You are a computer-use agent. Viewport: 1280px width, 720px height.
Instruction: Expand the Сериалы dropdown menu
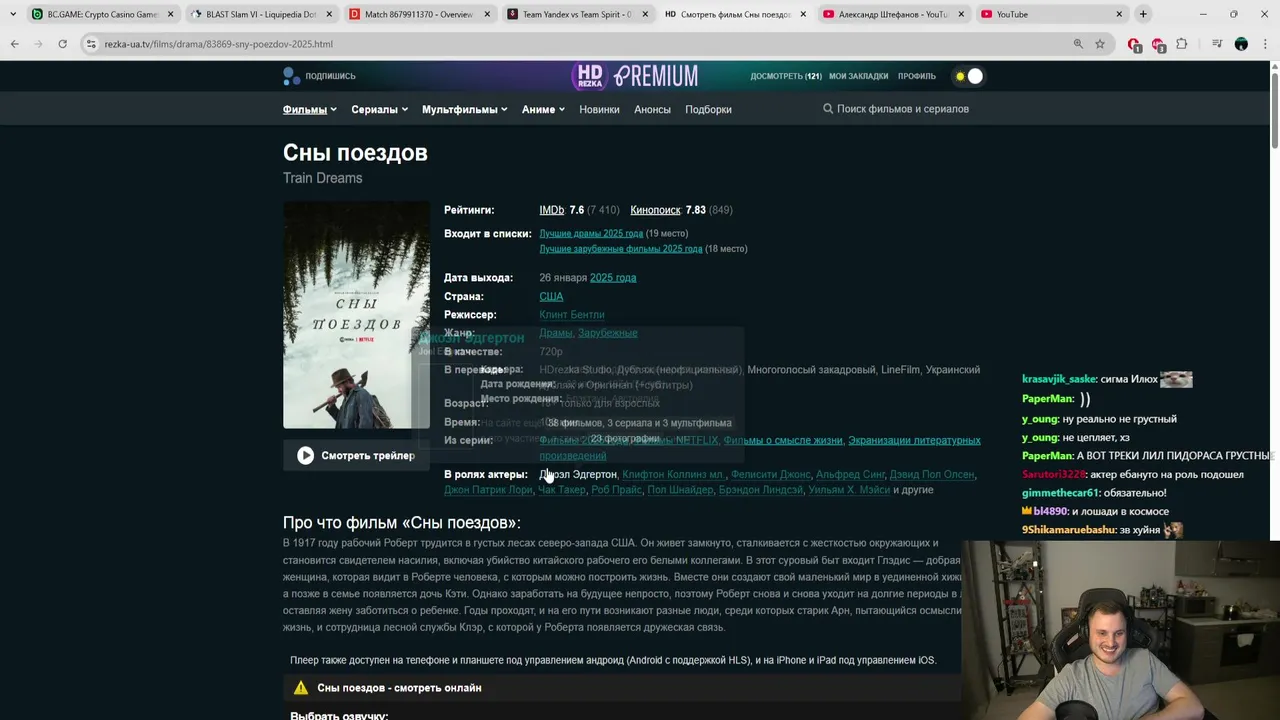379,110
